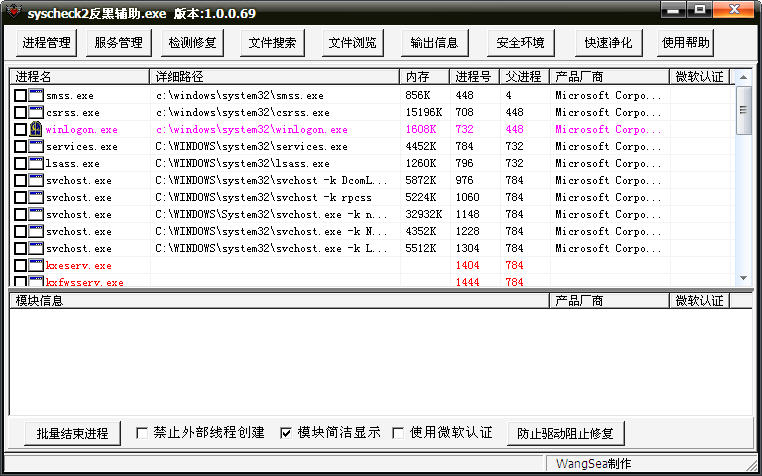Image resolution: width=762 pixels, height=476 pixels.
Task: Tick the services.exe checkbox
Action: tap(20, 146)
